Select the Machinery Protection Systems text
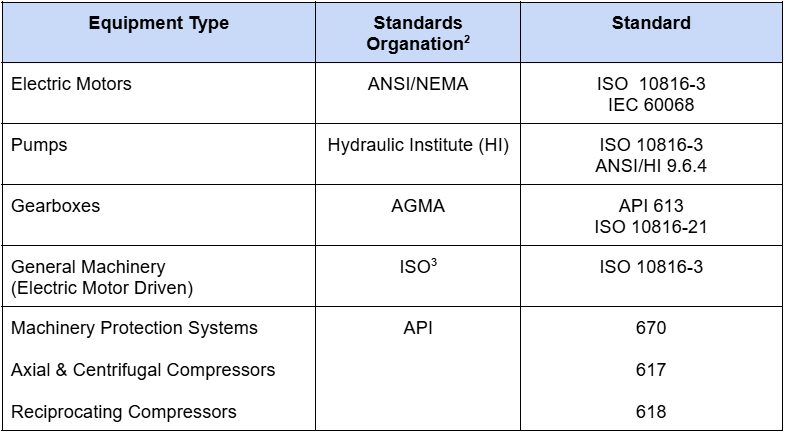 coord(134,328)
